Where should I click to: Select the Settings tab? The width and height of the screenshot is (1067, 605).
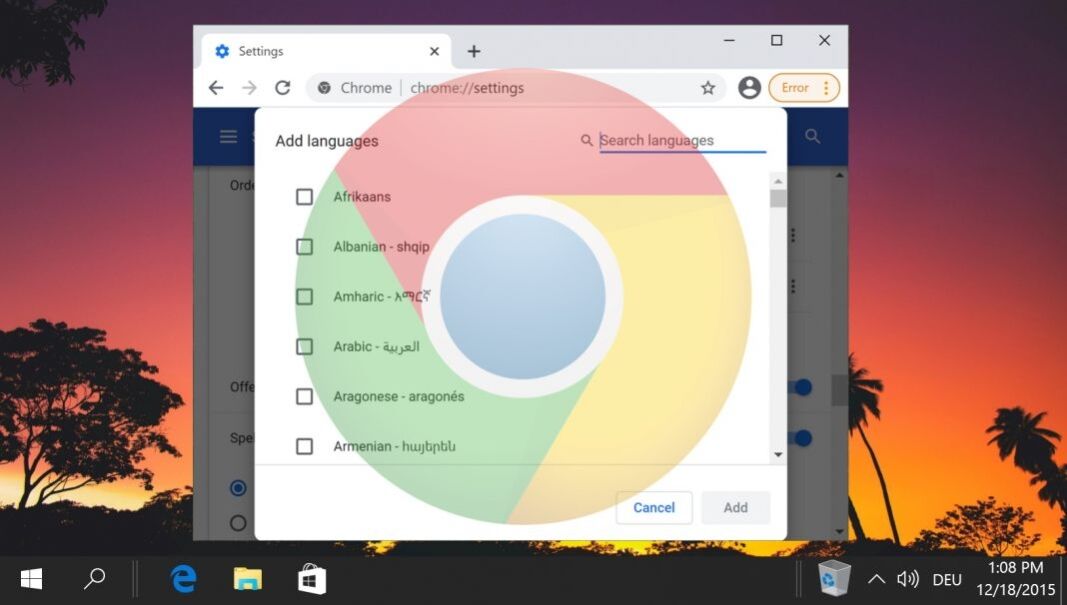327,51
